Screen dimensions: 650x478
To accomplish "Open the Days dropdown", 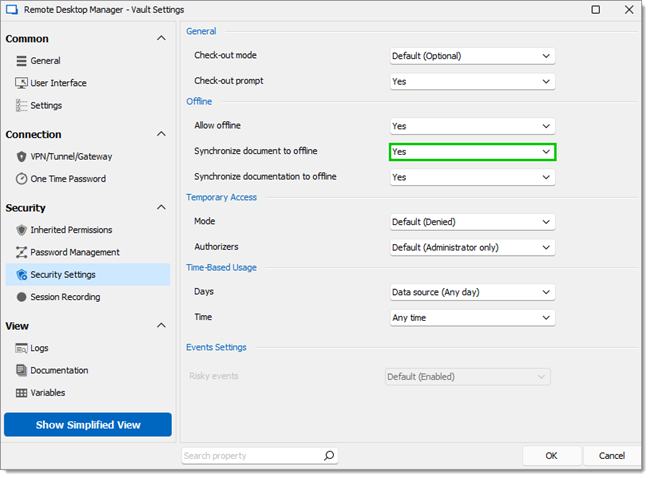I will coord(472,293).
